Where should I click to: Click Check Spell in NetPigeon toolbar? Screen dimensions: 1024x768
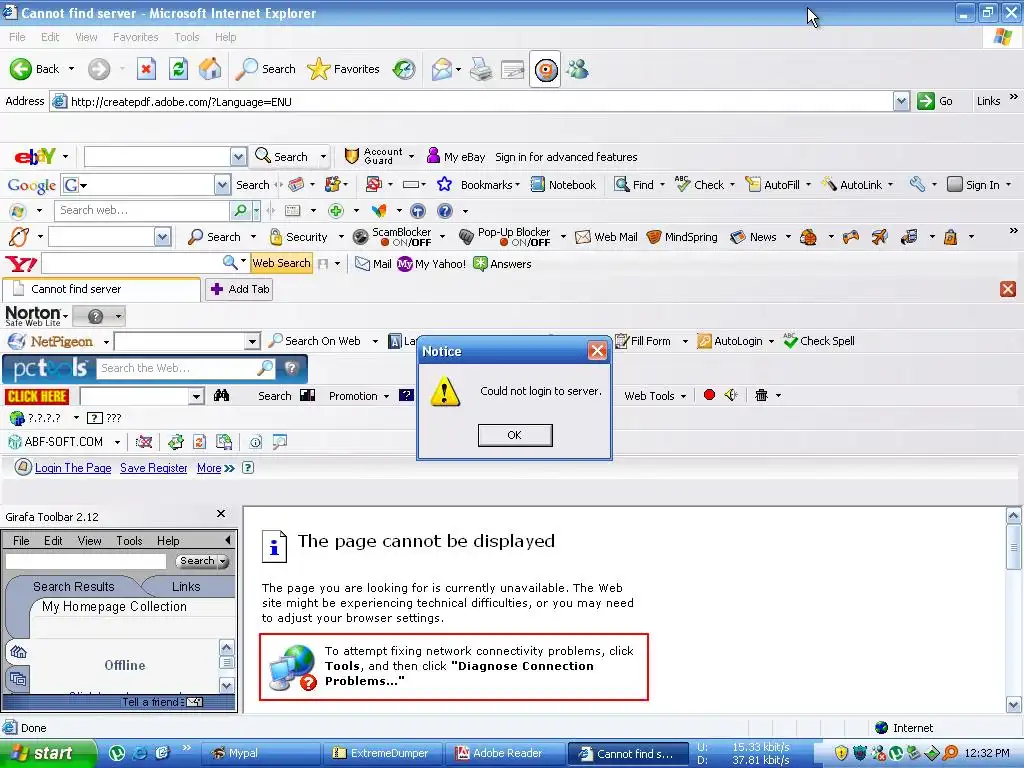point(819,341)
